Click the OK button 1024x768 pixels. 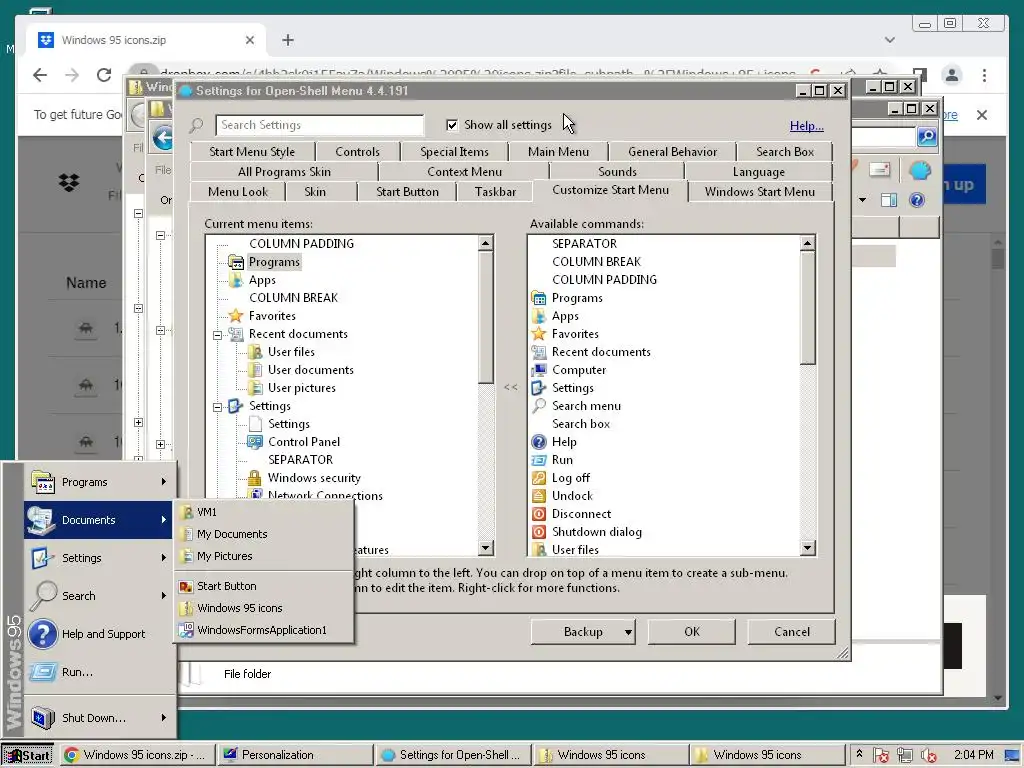coord(692,632)
